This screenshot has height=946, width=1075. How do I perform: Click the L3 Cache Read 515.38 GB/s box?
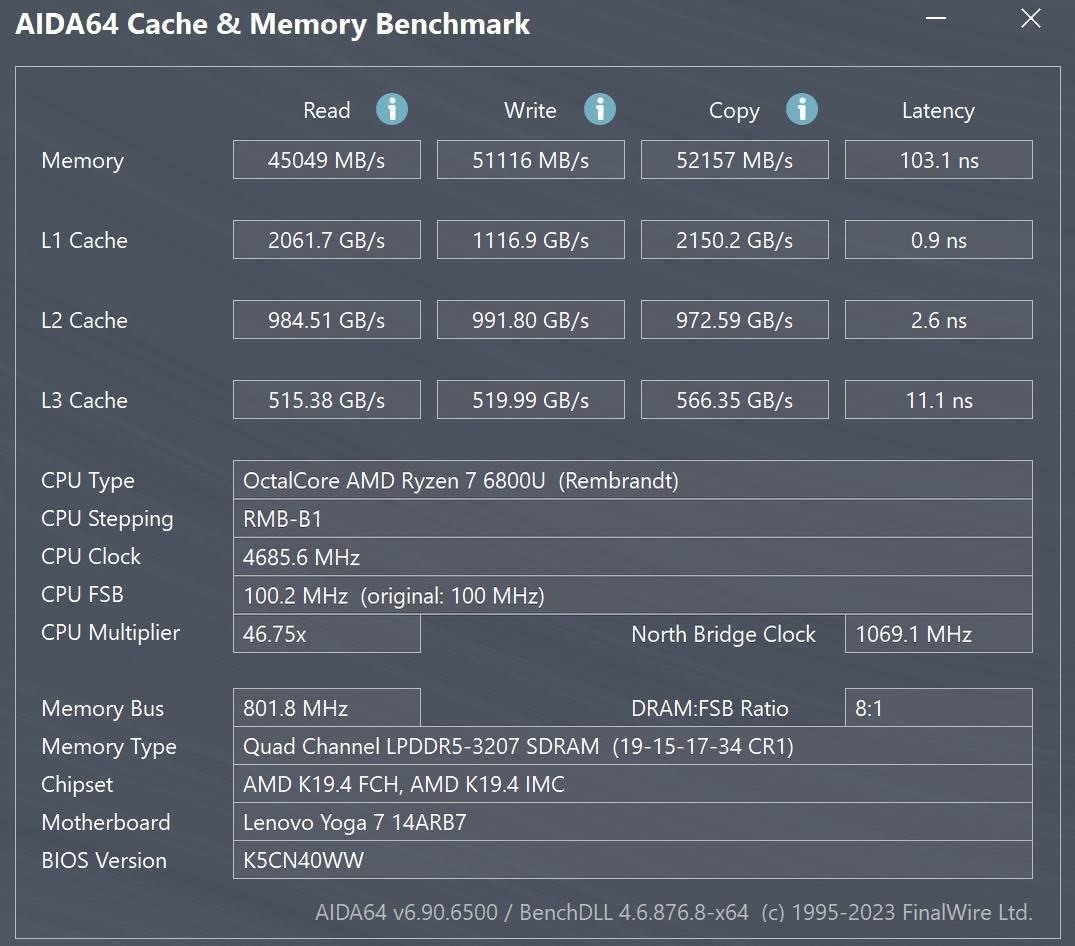(326, 400)
